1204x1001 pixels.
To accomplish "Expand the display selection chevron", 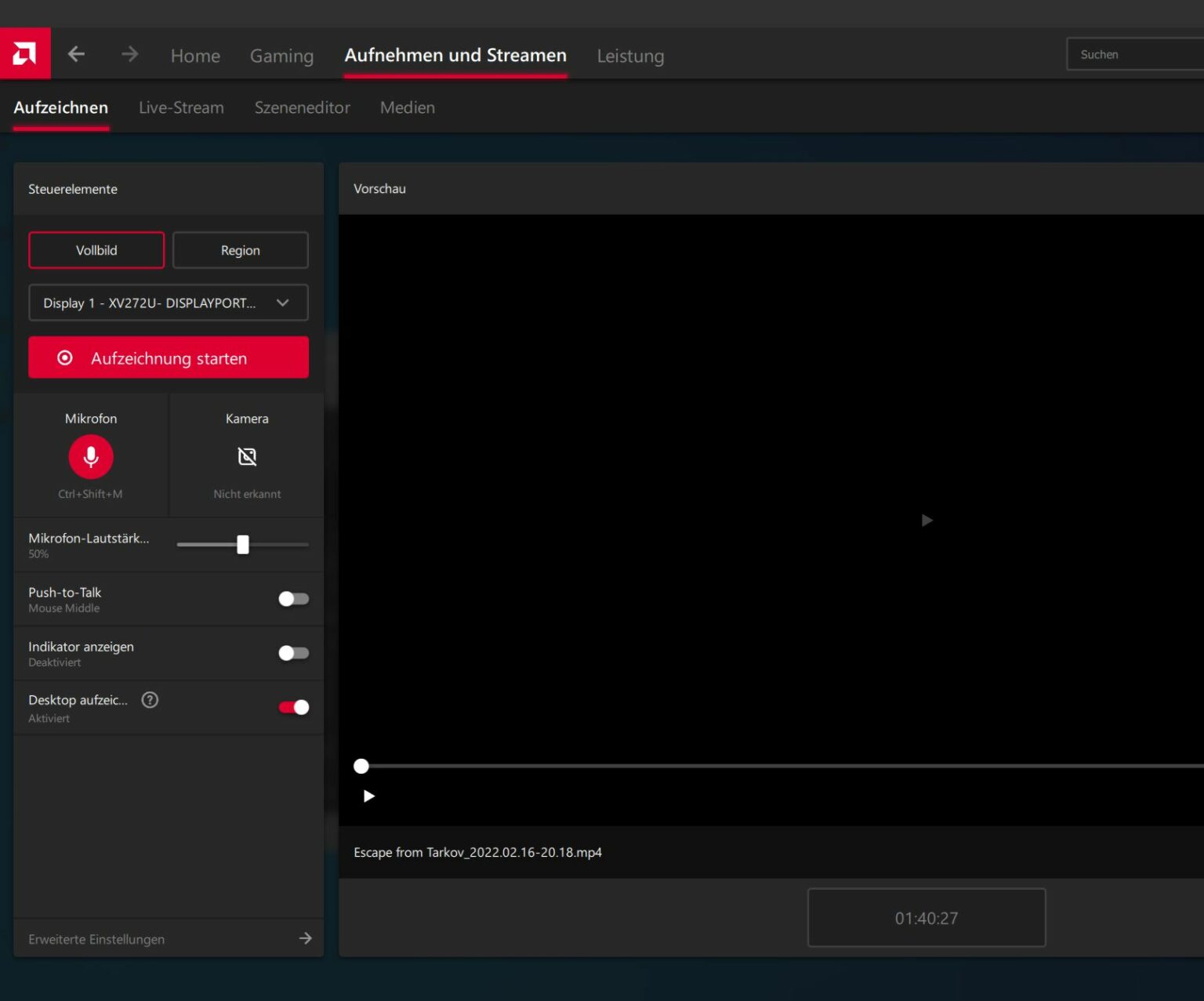I will click(284, 303).
